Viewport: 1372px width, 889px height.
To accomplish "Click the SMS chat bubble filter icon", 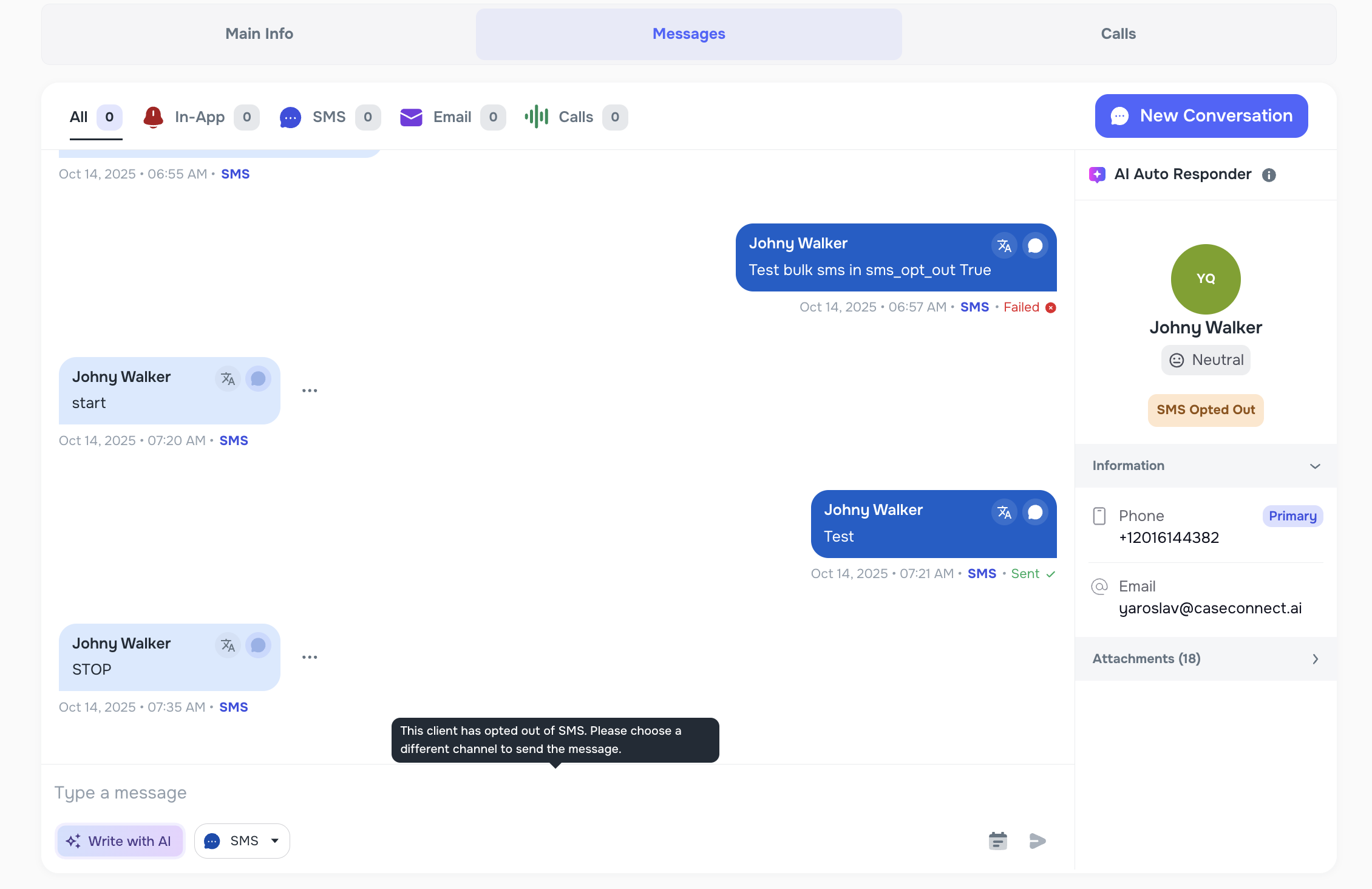I will pyautogui.click(x=291, y=117).
